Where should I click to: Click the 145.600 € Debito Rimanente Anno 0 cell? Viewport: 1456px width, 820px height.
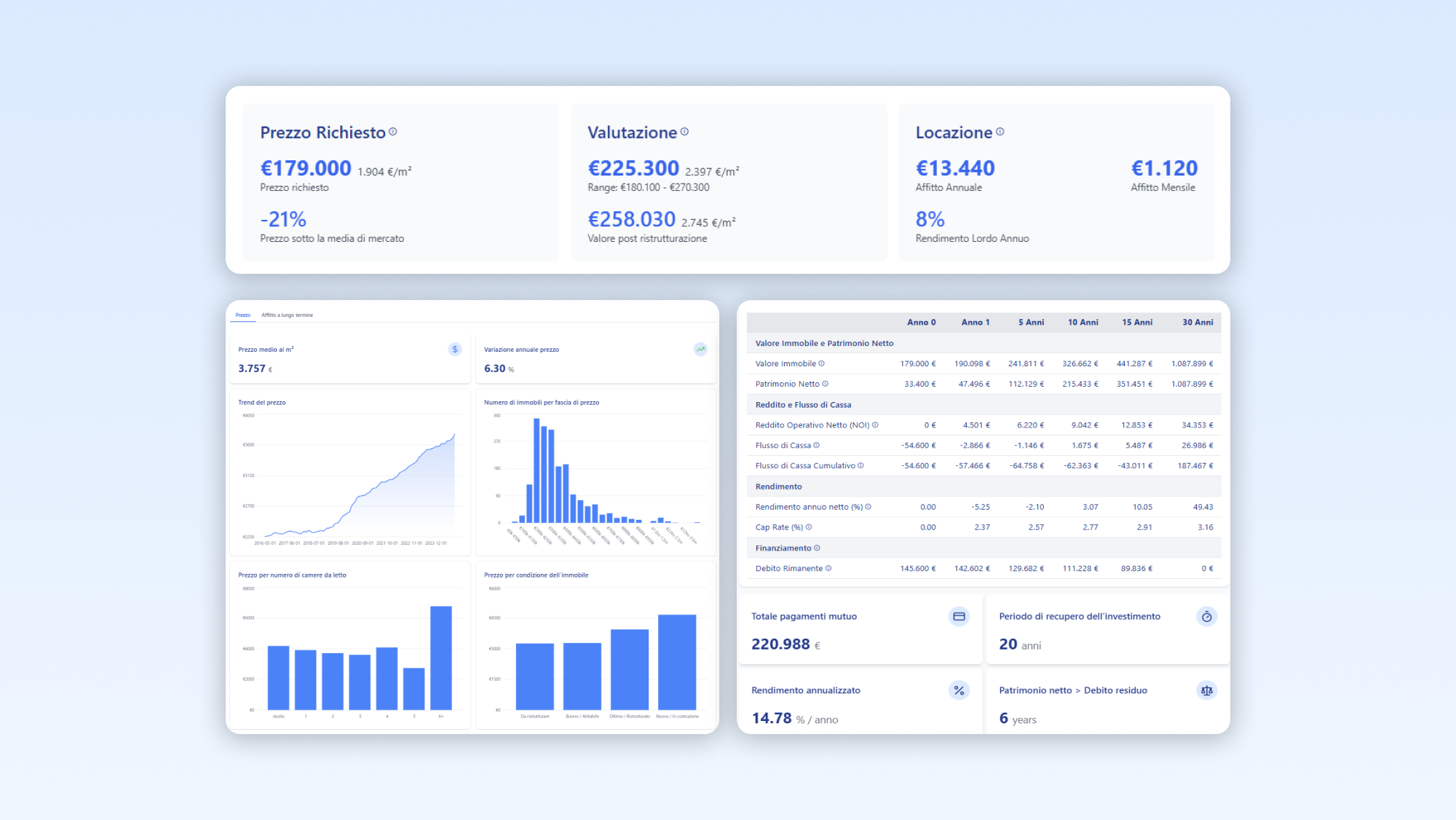pos(918,569)
